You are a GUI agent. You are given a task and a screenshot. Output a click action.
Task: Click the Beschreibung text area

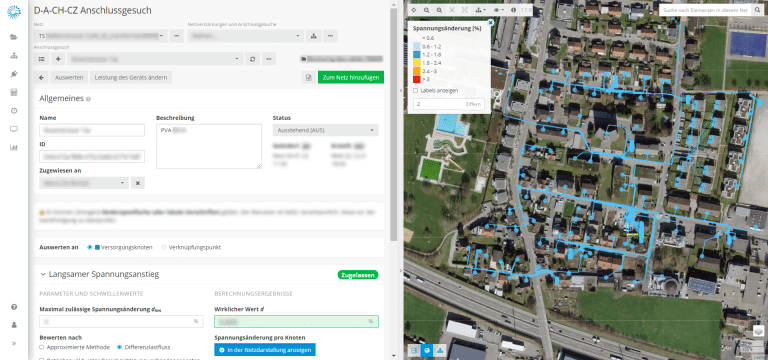click(209, 146)
